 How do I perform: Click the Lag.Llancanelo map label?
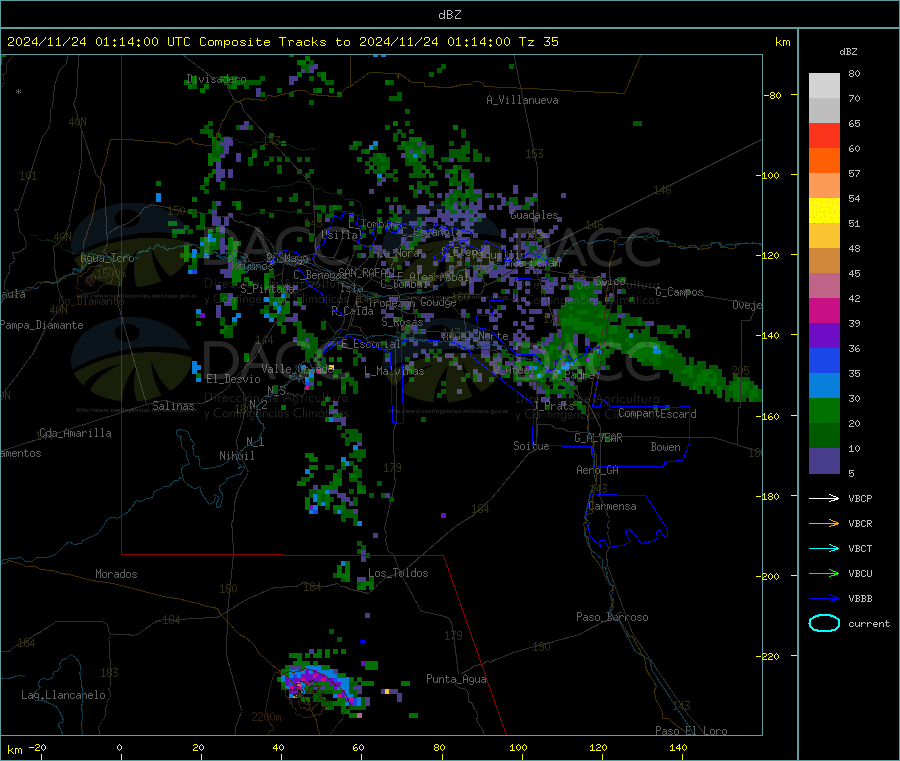(x=63, y=695)
